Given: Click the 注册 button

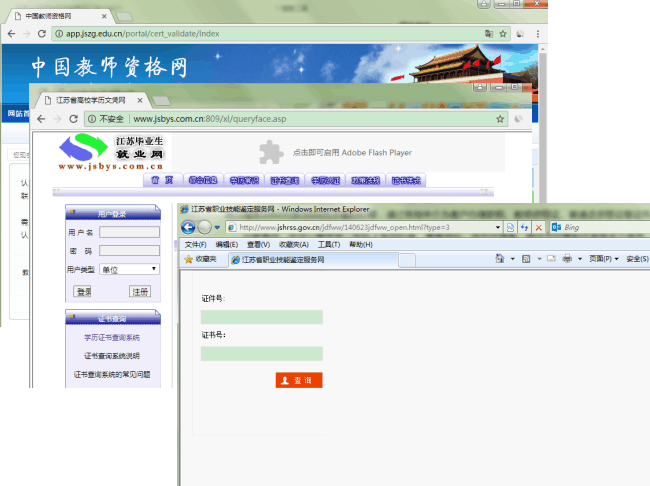Looking at the screenshot, I should tap(140, 292).
